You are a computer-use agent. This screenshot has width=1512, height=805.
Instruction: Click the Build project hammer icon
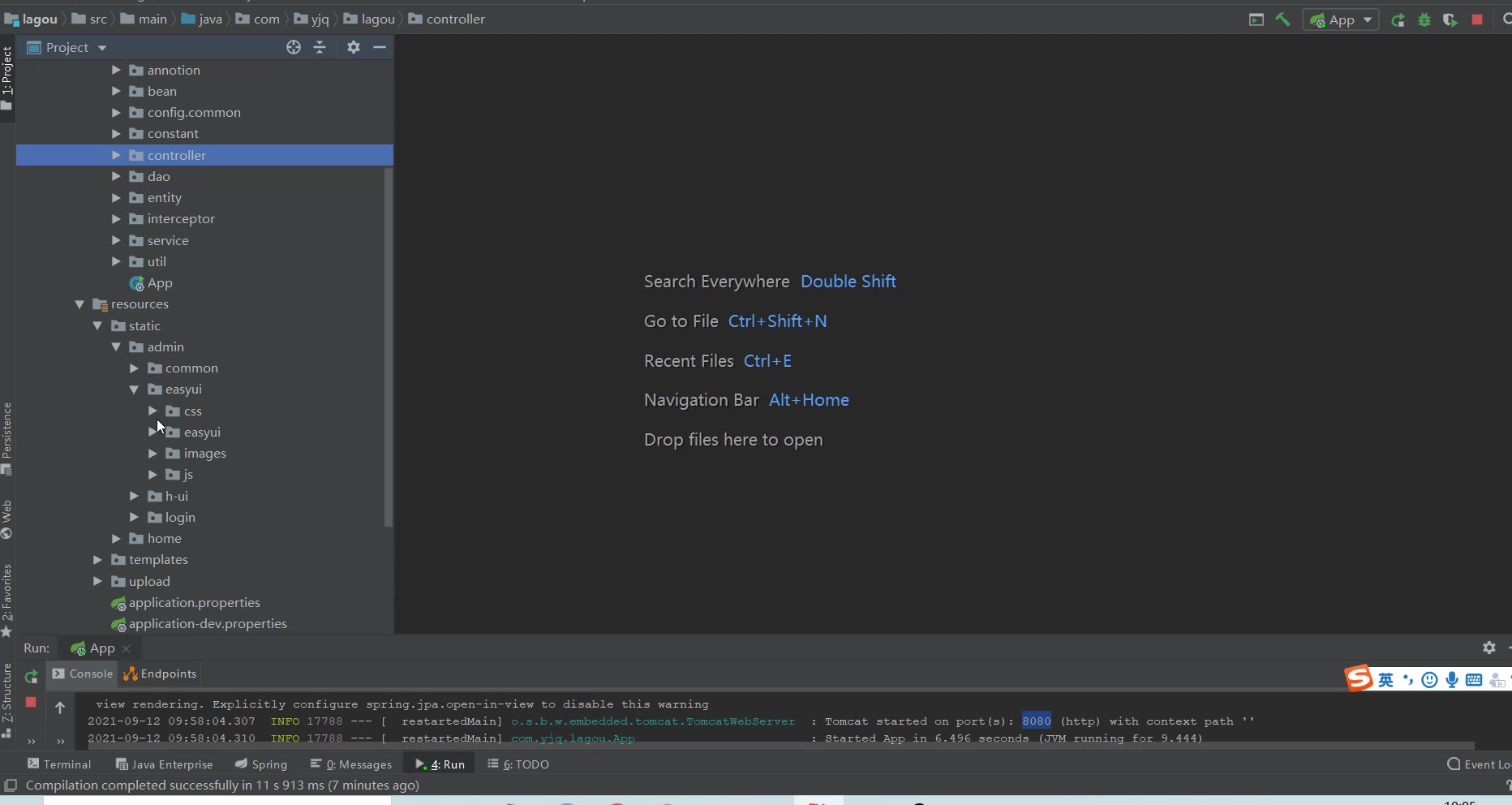coord(1282,19)
